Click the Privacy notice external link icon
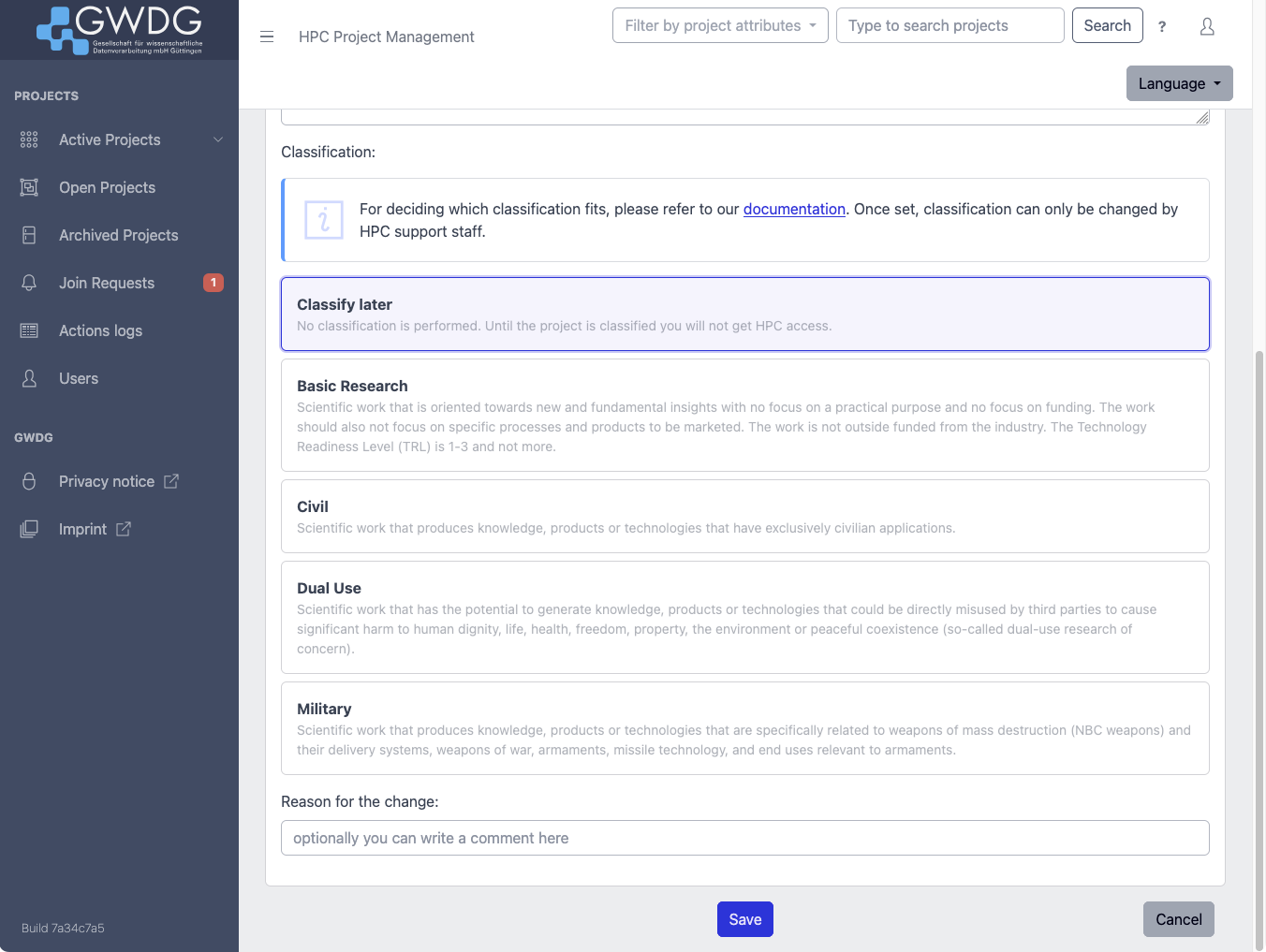 (x=171, y=481)
